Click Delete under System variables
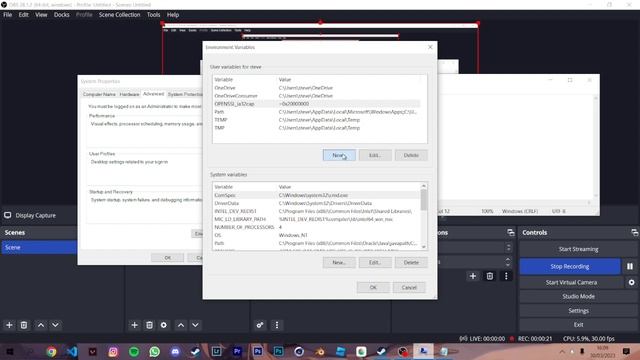The width and height of the screenshot is (640, 360). 411,262
